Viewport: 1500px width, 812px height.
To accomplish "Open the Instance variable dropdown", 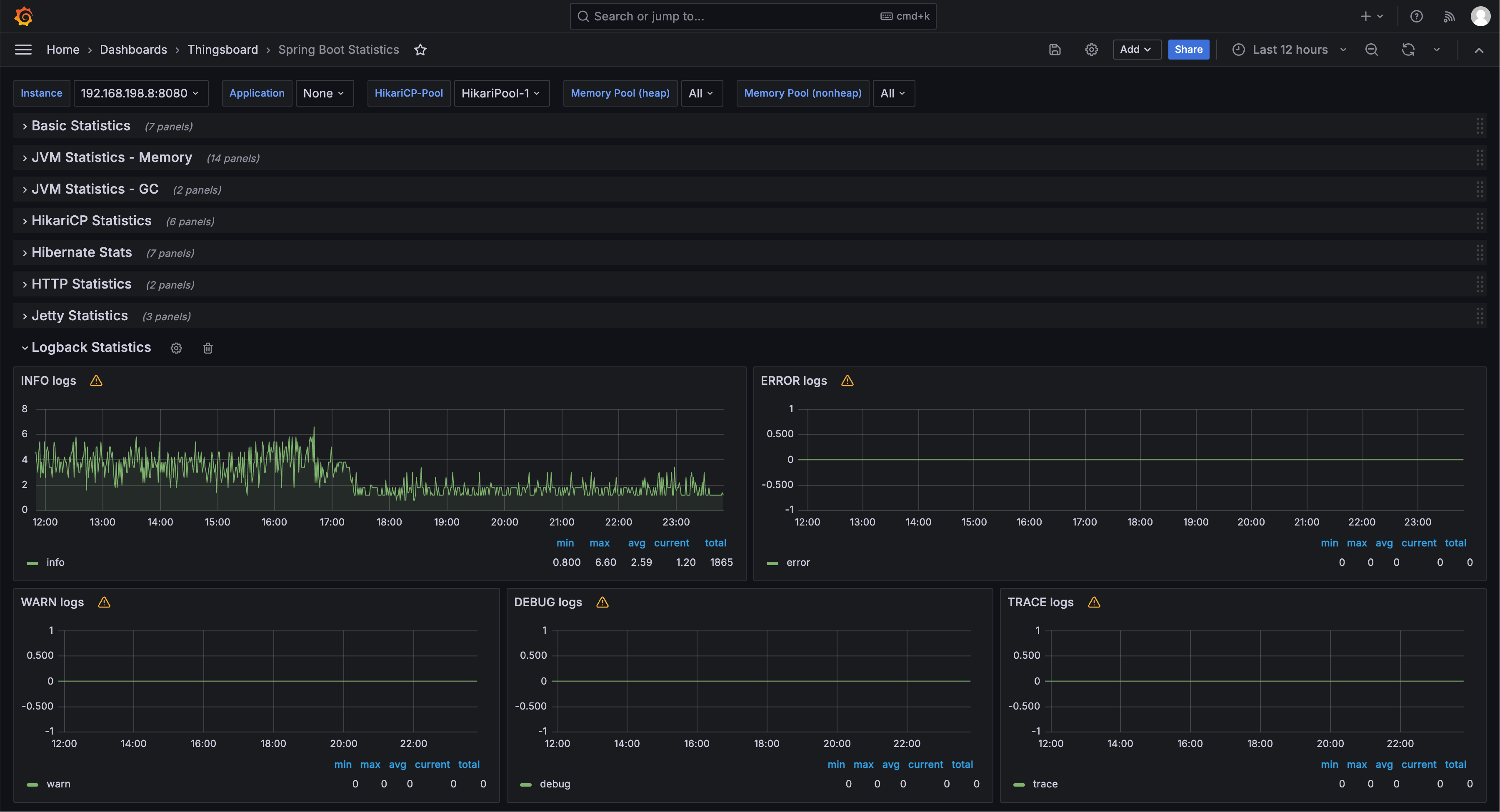I will (x=140, y=93).
